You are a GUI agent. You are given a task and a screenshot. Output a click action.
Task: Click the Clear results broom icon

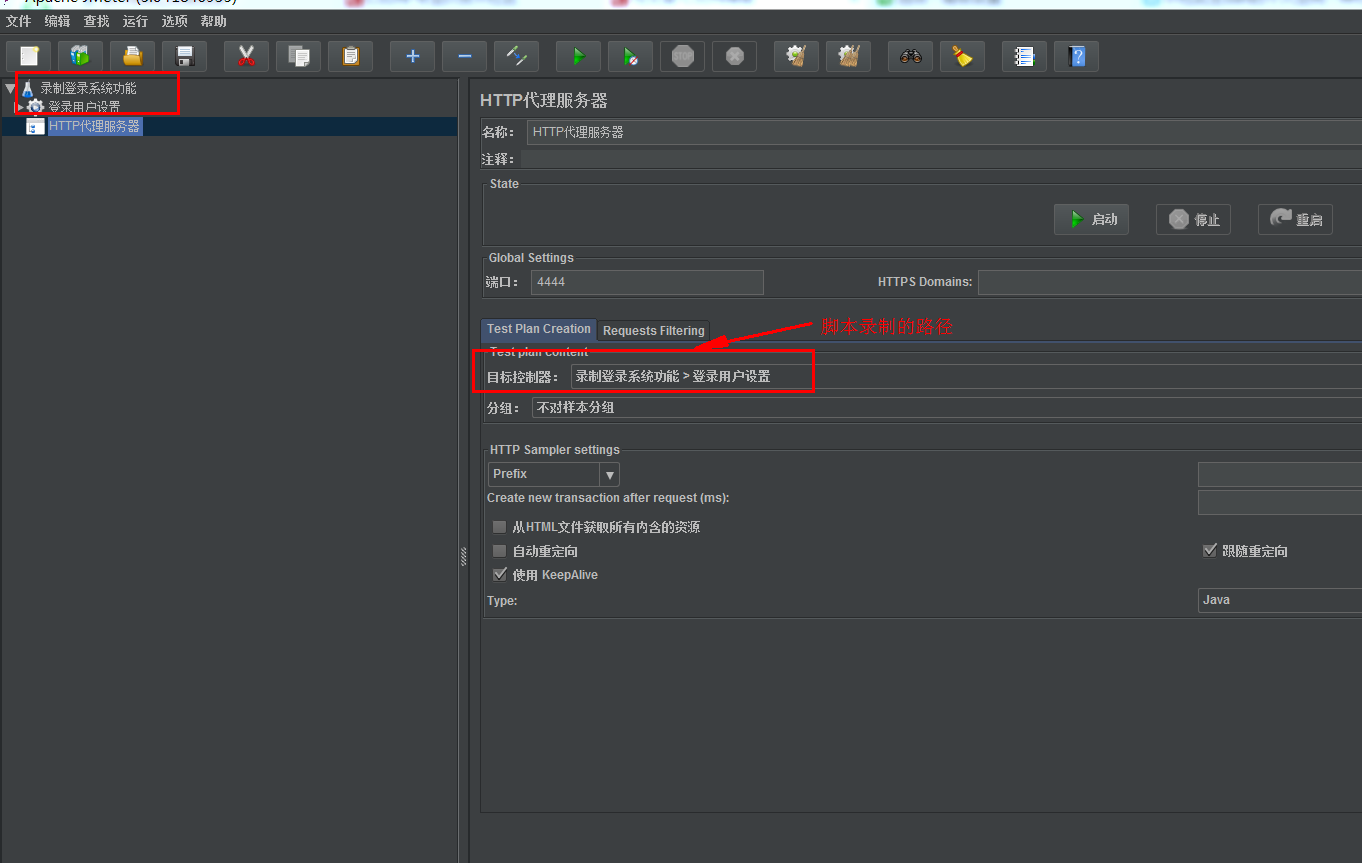click(796, 56)
